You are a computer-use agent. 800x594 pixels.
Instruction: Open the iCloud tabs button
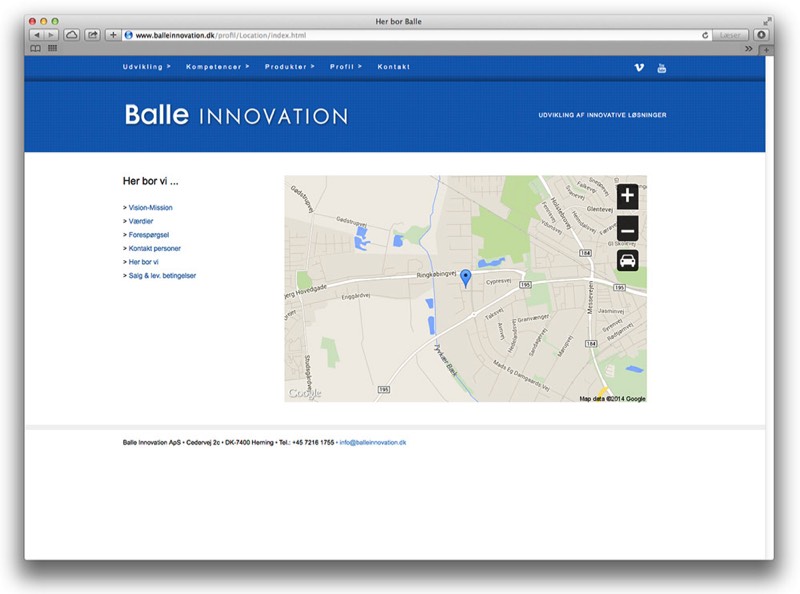72,35
